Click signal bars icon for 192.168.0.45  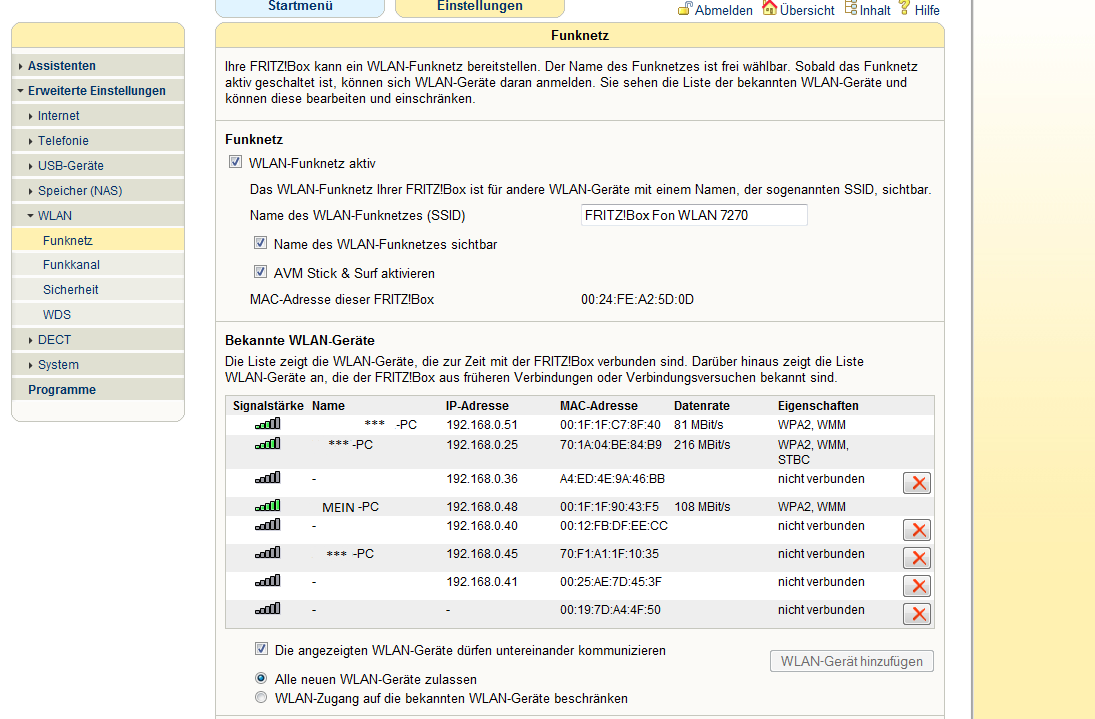click(267, 553)
